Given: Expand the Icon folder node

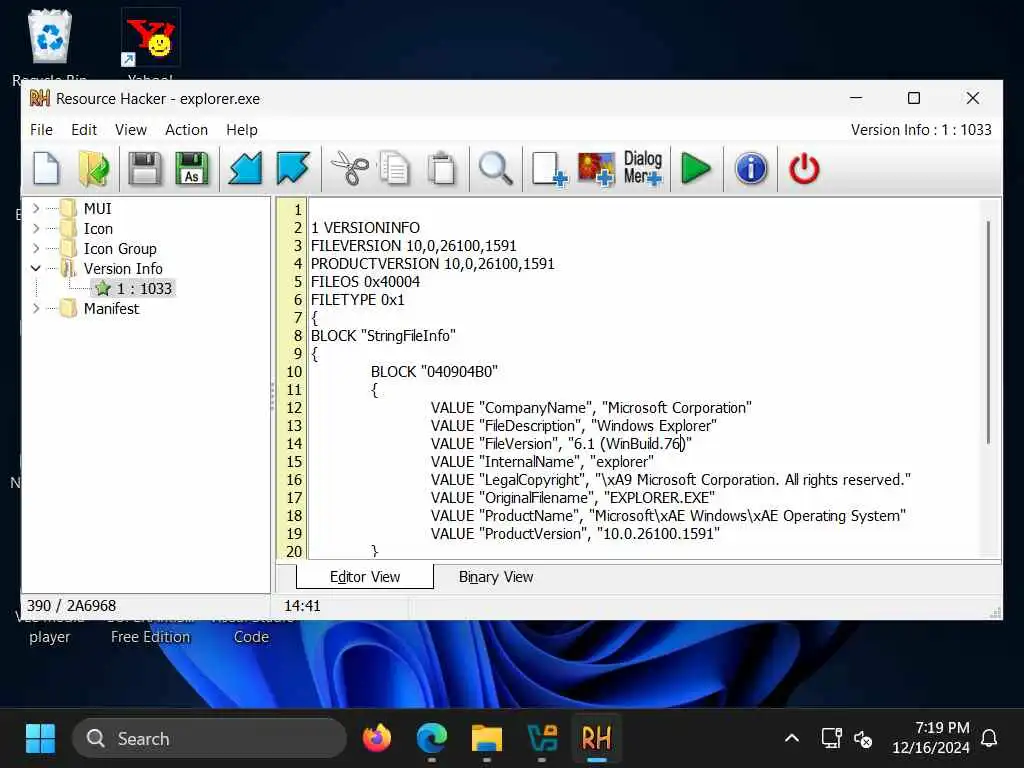Looking at the screenshot, I should click(36, 229).
